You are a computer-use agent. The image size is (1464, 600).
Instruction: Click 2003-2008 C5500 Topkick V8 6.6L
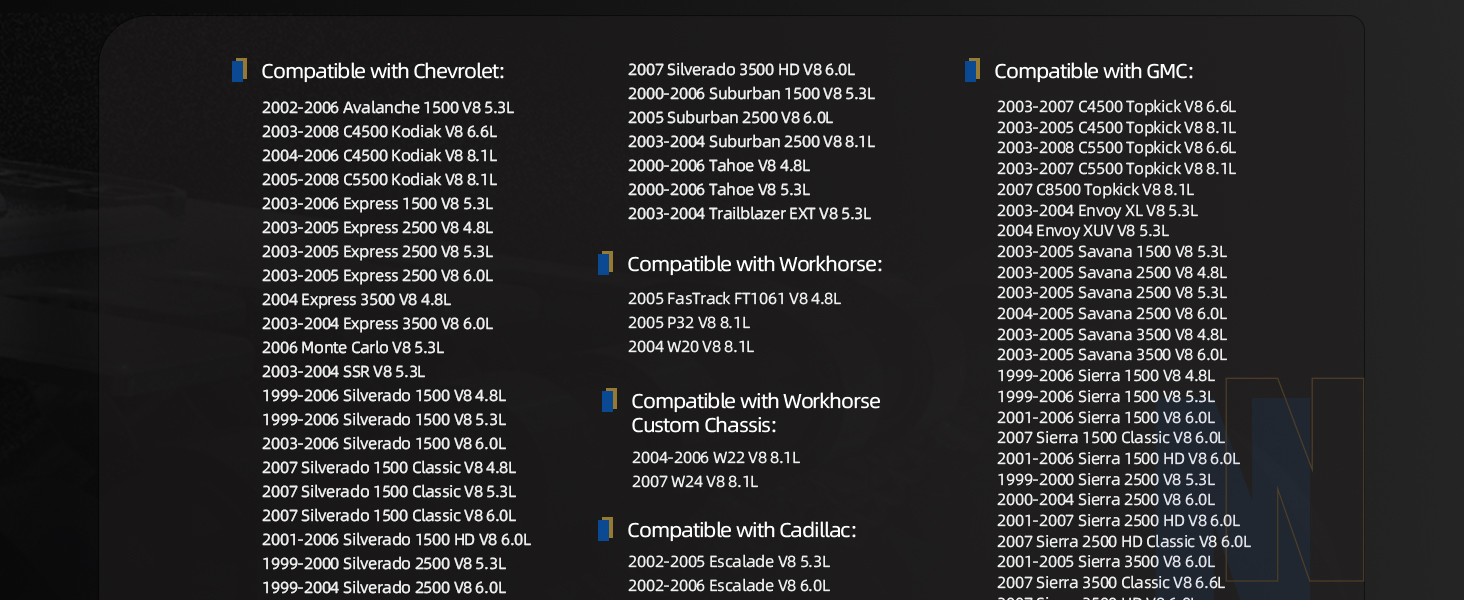tap(1117, 147)
